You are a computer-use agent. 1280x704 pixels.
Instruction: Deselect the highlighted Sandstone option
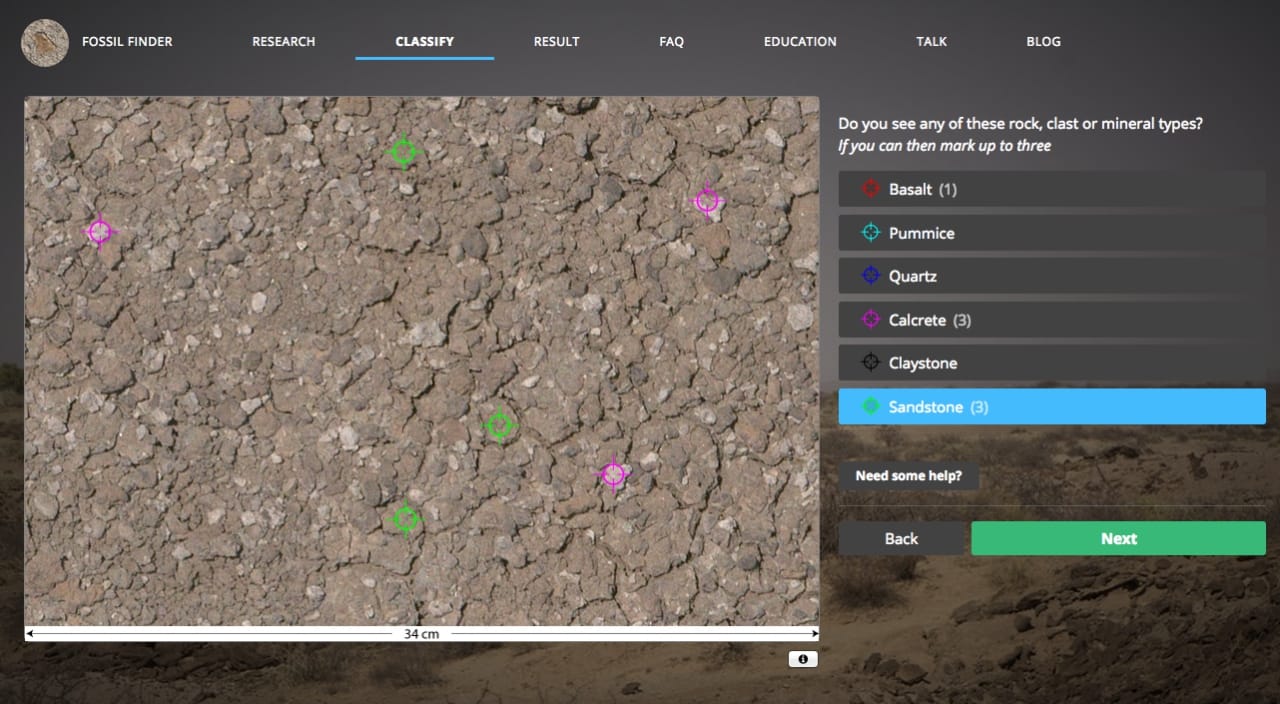(x=1051, y=406)
